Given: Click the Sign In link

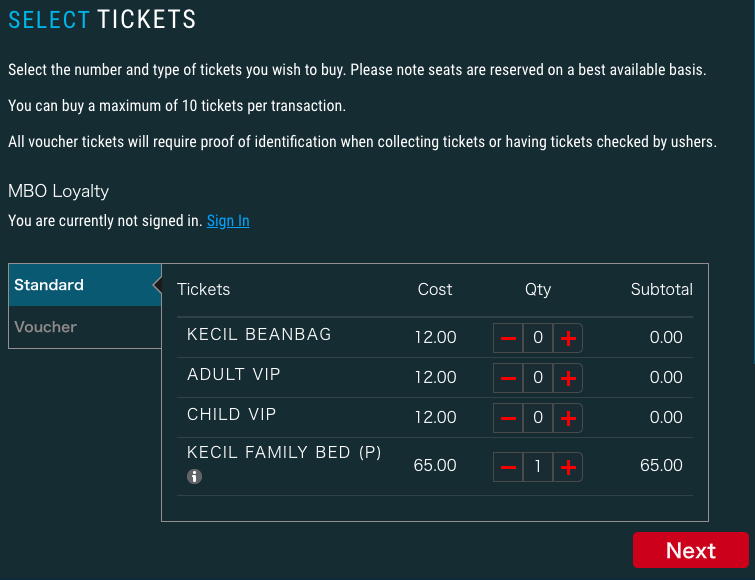Looking at the screenshot, I should (228, 221).
